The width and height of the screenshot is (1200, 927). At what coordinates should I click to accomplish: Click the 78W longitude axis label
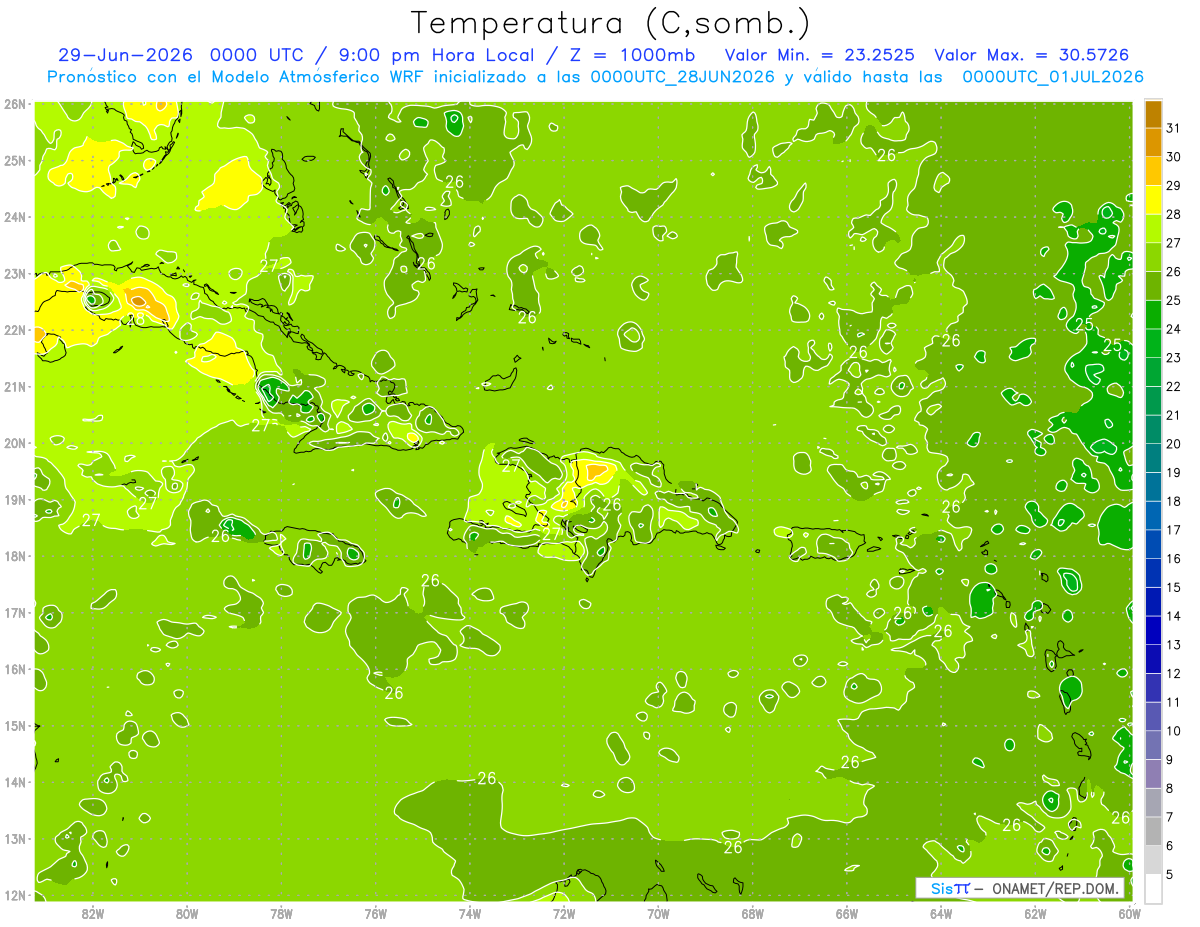281,912
